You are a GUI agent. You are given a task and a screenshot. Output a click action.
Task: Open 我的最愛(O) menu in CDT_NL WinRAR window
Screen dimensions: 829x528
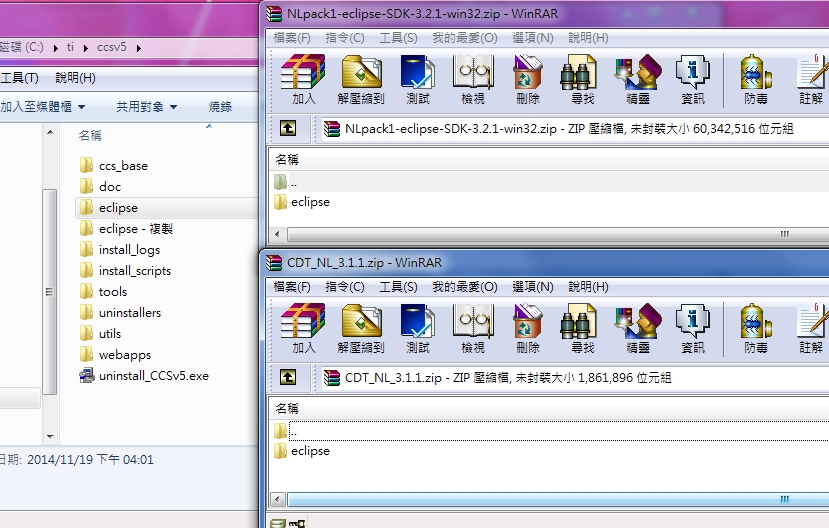click(465, 287)
